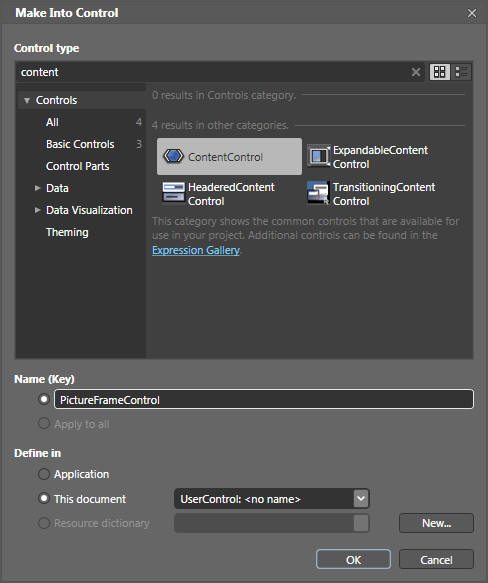Confirm with the OK button
488x583 pixels.
click(x=353, y=559)
